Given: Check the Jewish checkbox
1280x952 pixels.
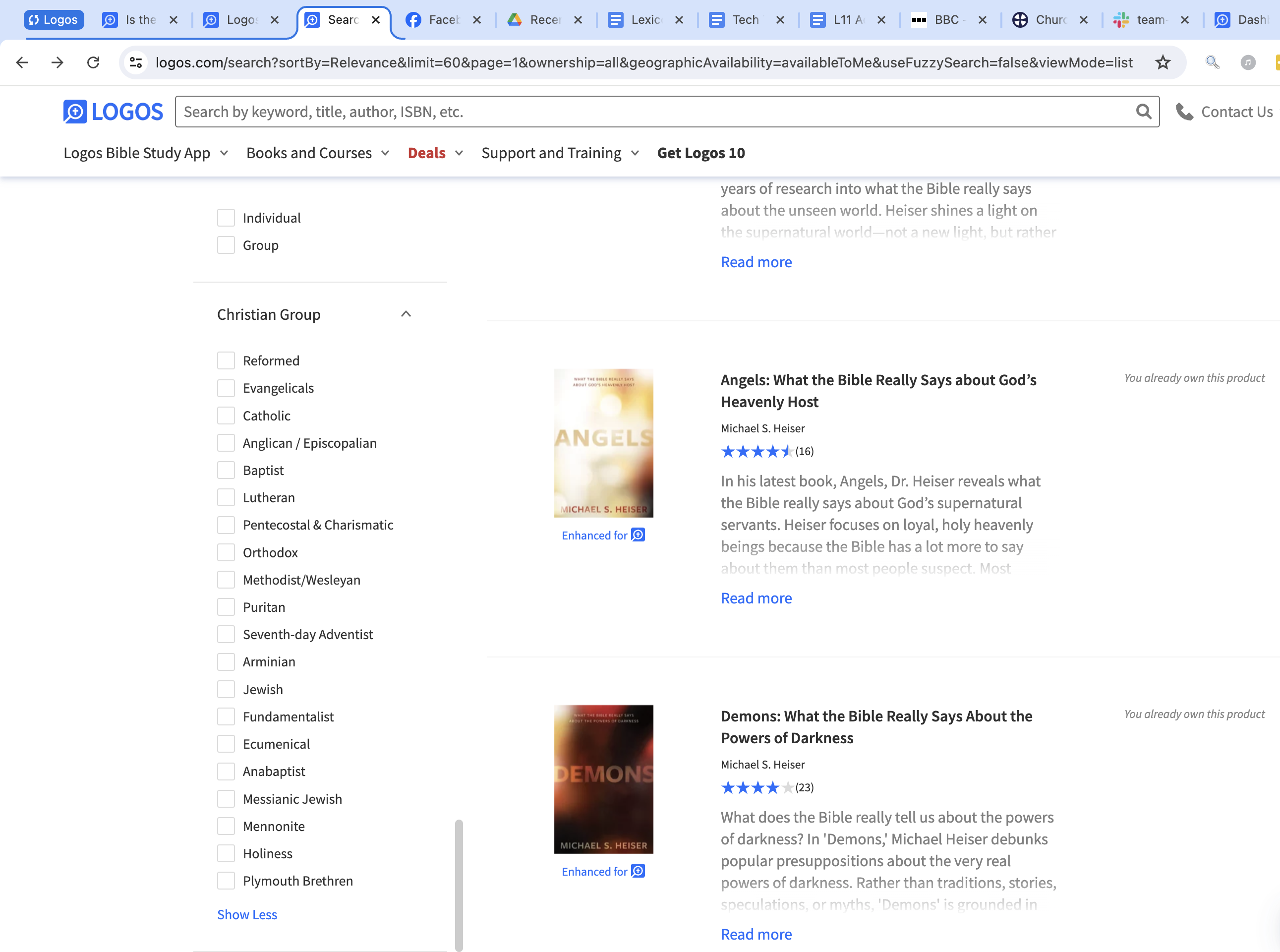Looking at the screenshot, I should (226, 689).
